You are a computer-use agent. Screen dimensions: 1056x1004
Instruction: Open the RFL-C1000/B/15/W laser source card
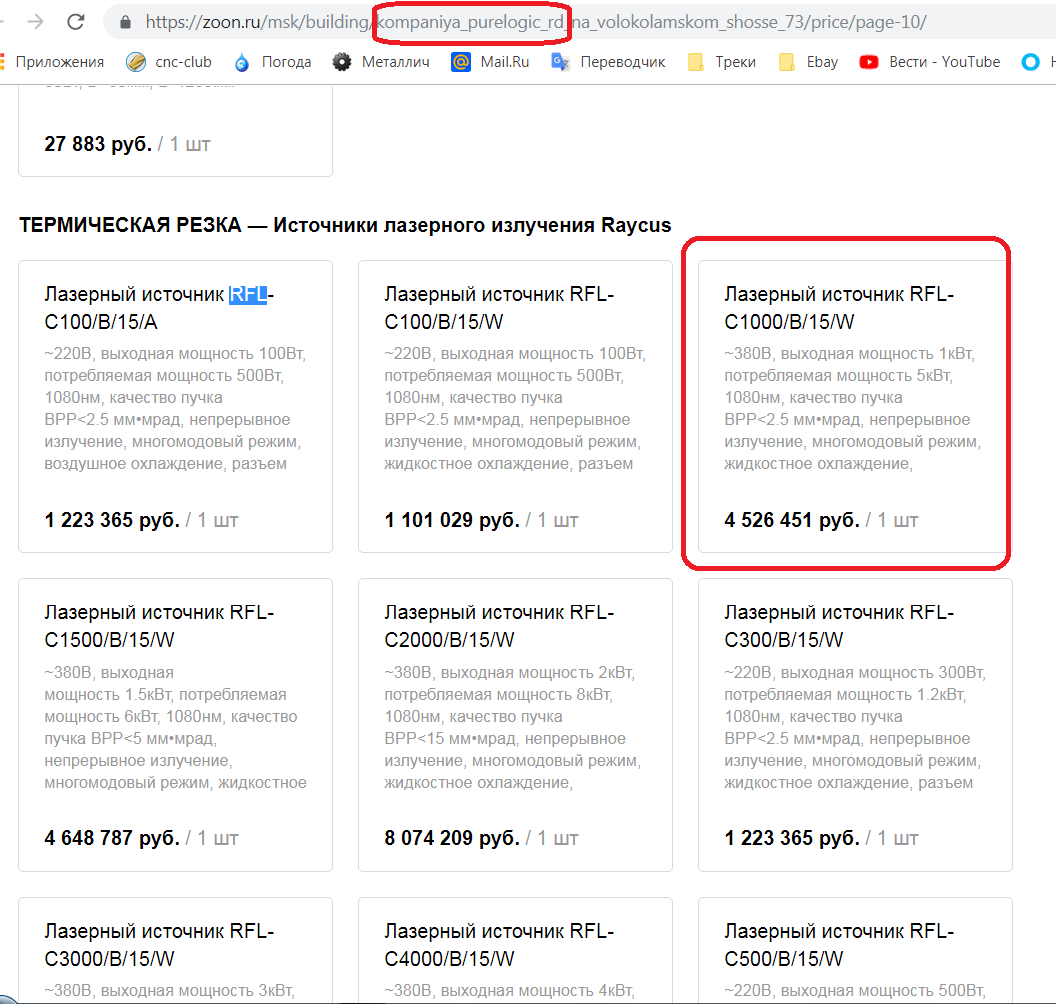click(855, 407)
